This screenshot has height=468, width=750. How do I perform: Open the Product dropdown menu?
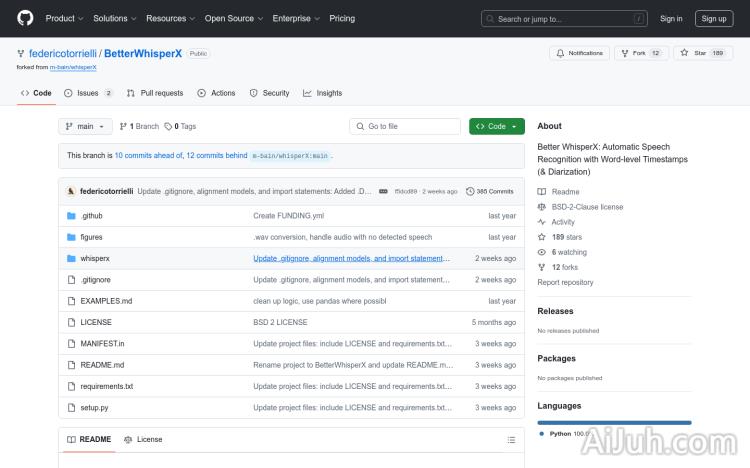pos(64,18)
